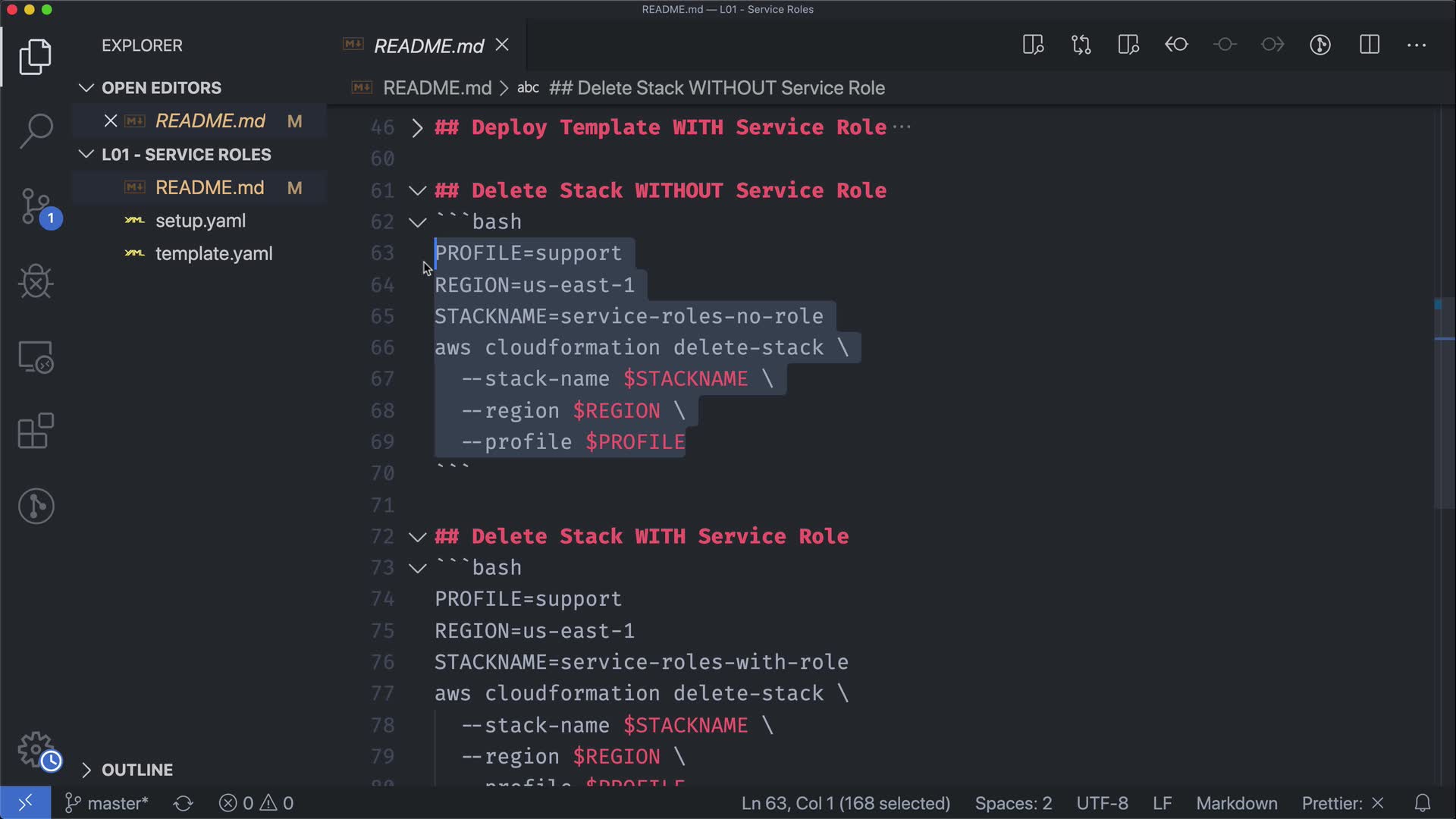This screenshot has height=819, width=1456.
Task: Click the Spaces: 2 indentation setting
Action: [1013, 803]
